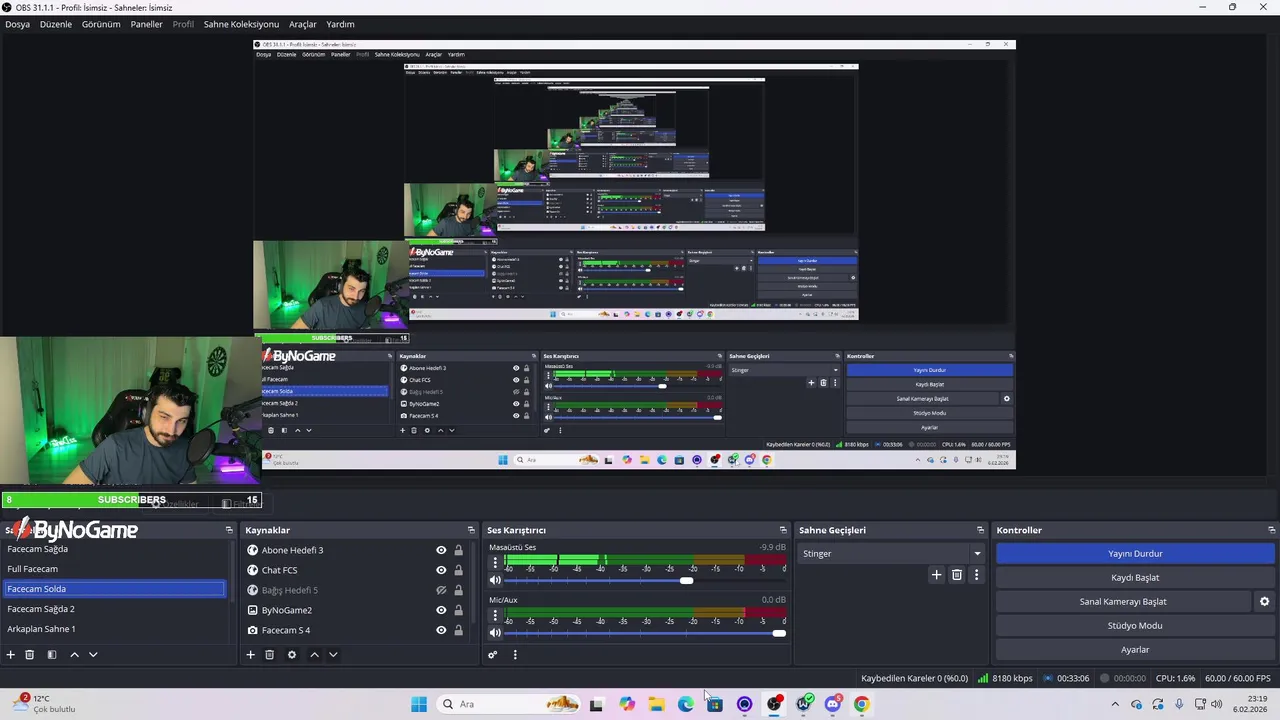Open advanced audio properties gears icon
This screenshot has height=720, width=1280.
coord(493,655)
